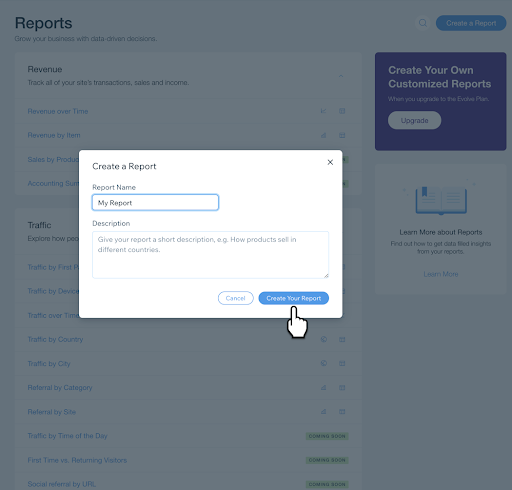Viewport: 512px width, 490px height.
Task: Close the Create a Report dialog
Action: (330, 162)
